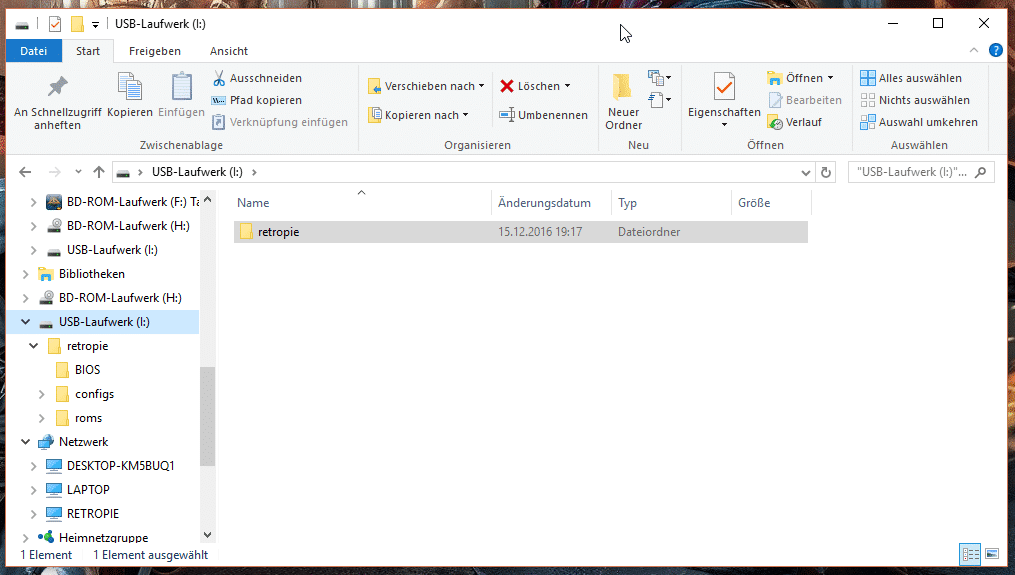Click Auswahl umkehren
The image size is (1015, 575).
pos(919,122)
